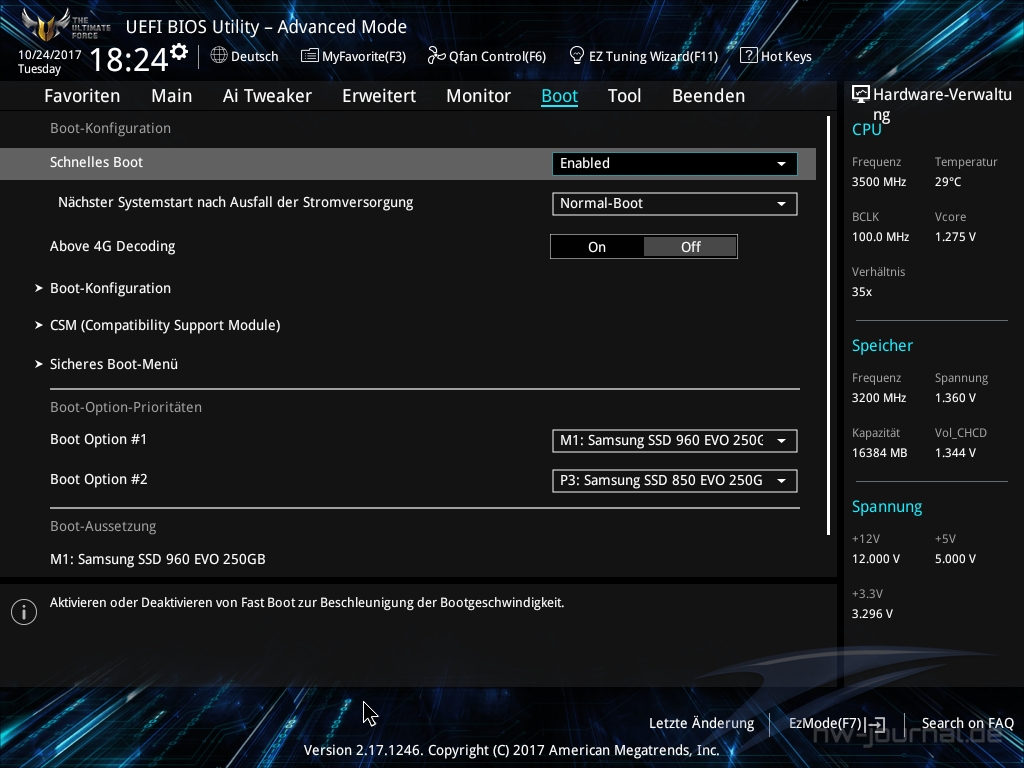The image size is (1024, 768).
Task: Click the +12V 12.000 V value
Action: click(876, 559)
